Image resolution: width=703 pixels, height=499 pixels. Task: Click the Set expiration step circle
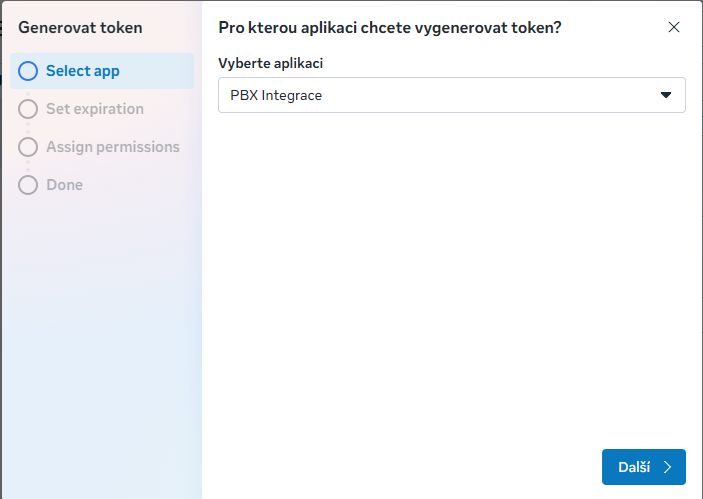pos(28,109)
